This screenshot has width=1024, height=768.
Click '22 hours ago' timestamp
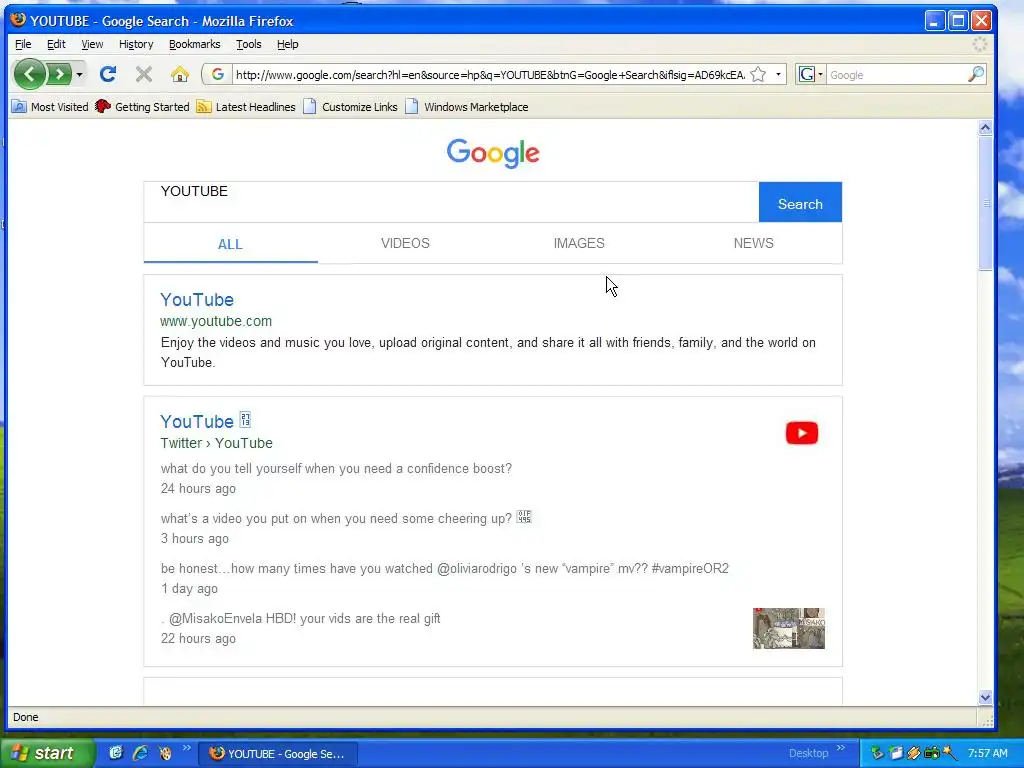pyautogui.click(x=199, y=639)
